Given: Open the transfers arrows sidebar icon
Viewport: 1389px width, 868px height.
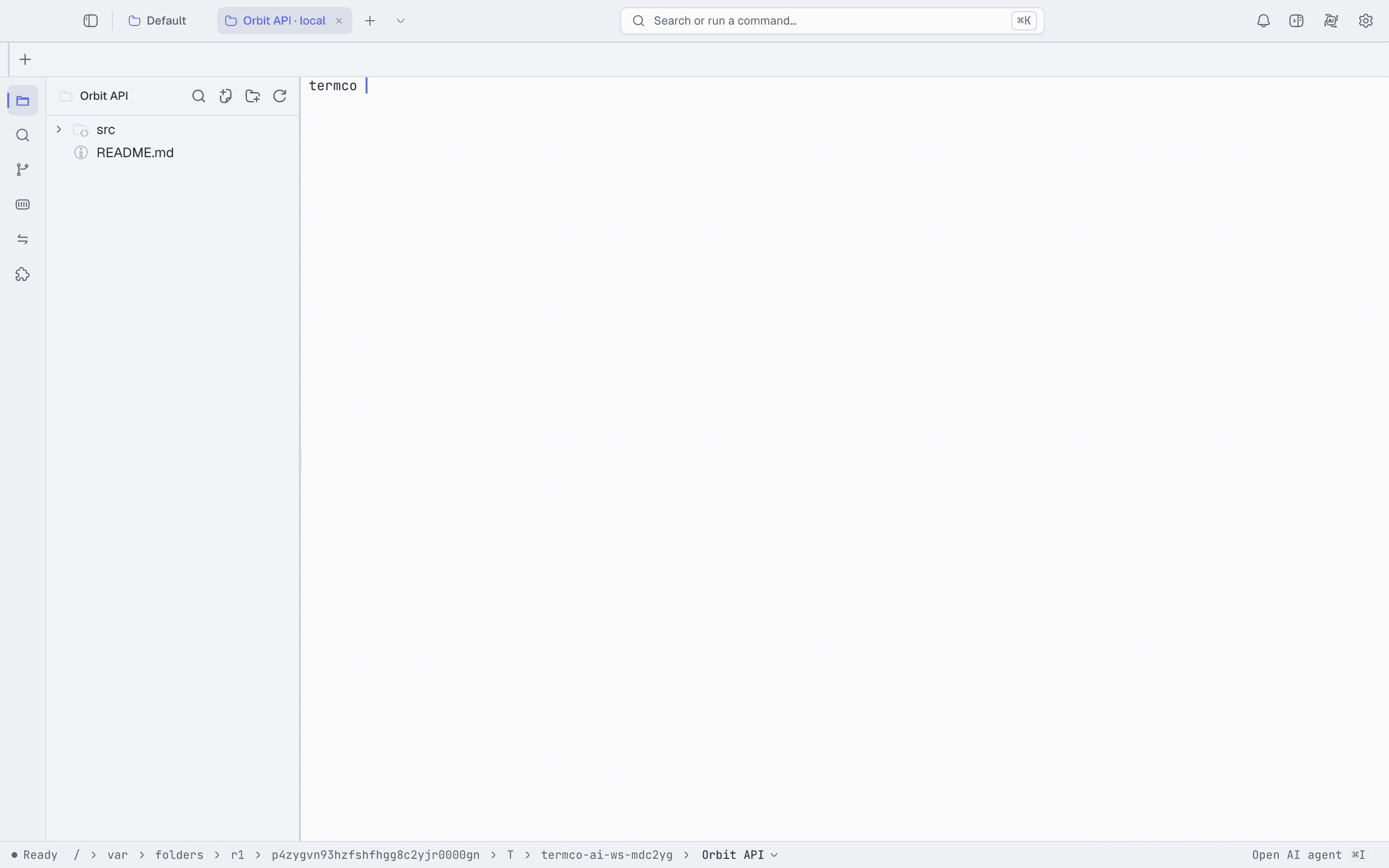Looking at the screenshot, I should [23, 239].
